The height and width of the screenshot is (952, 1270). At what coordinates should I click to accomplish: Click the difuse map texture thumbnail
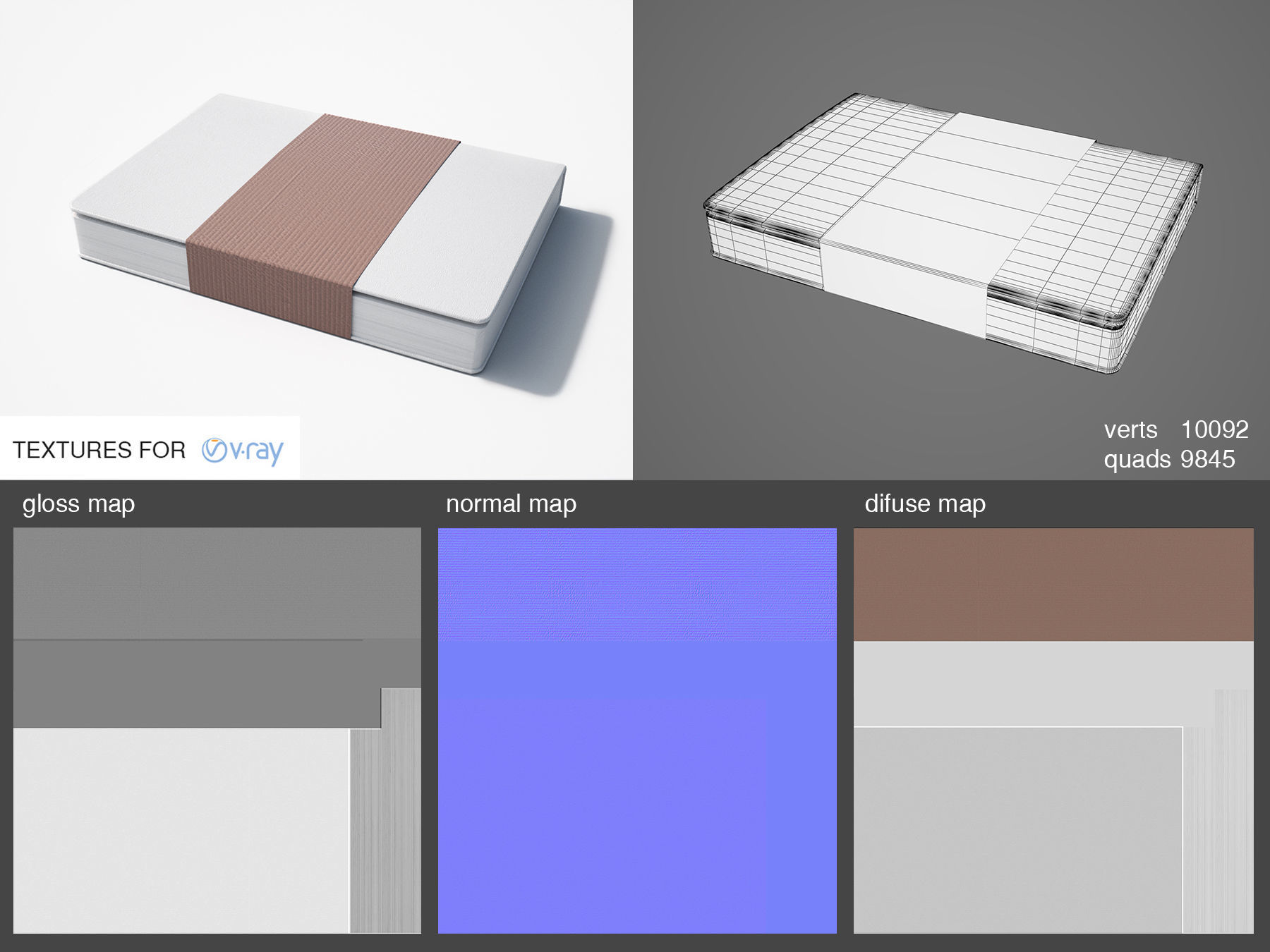[1053, 731]
